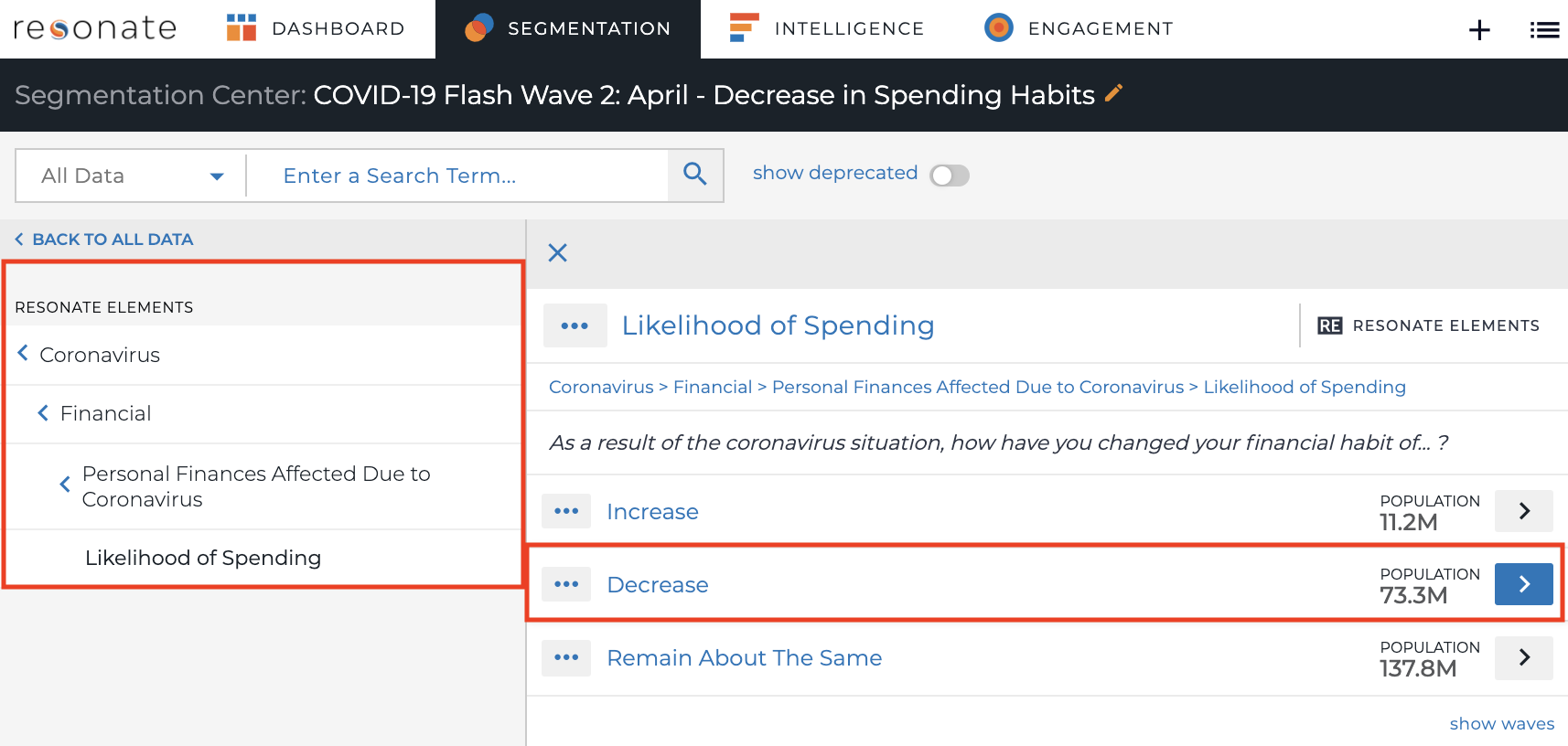Expand Increase row with its arrow
The width and height of the screenshot is (1568, 746).
1524,511
